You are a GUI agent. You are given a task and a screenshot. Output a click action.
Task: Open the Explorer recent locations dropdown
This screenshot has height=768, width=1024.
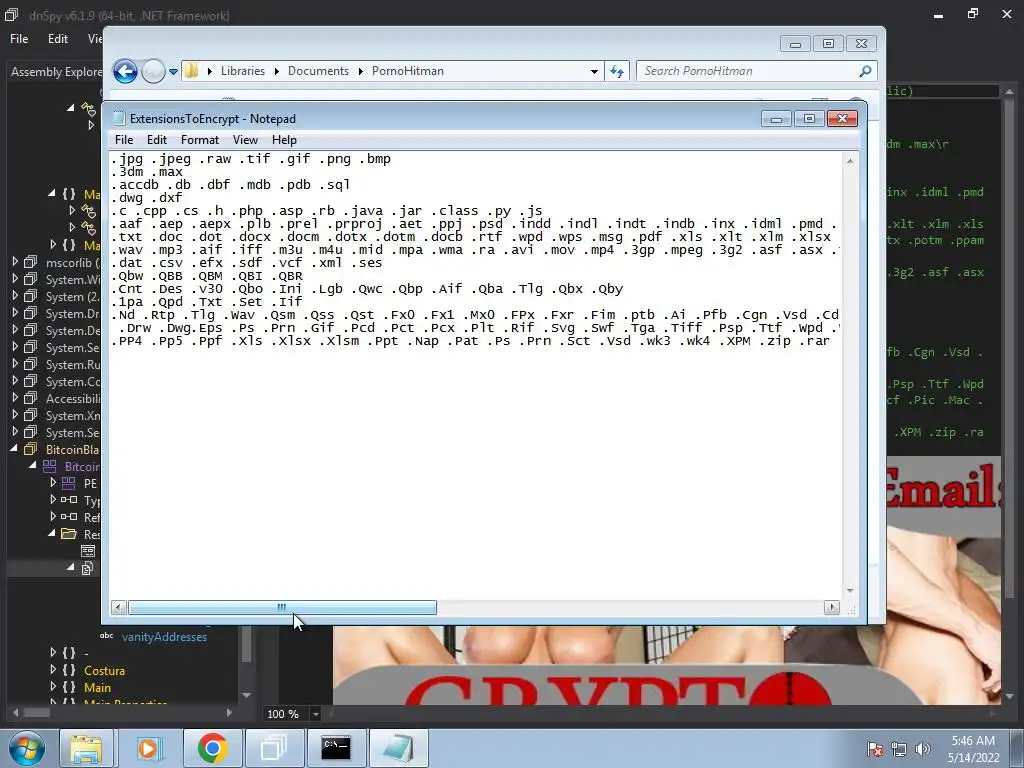point(173,72)
